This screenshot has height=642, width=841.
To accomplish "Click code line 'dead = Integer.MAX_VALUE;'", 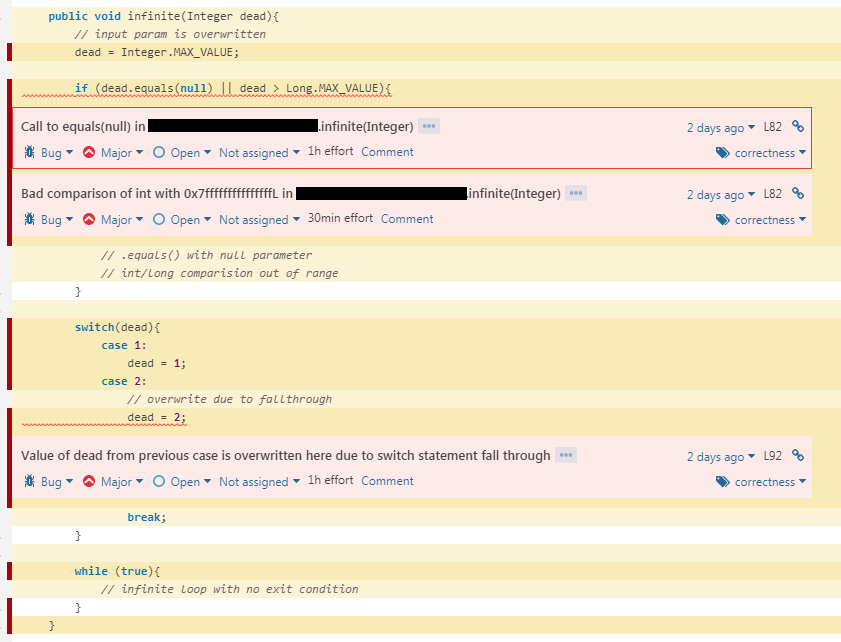I will 157,53.
